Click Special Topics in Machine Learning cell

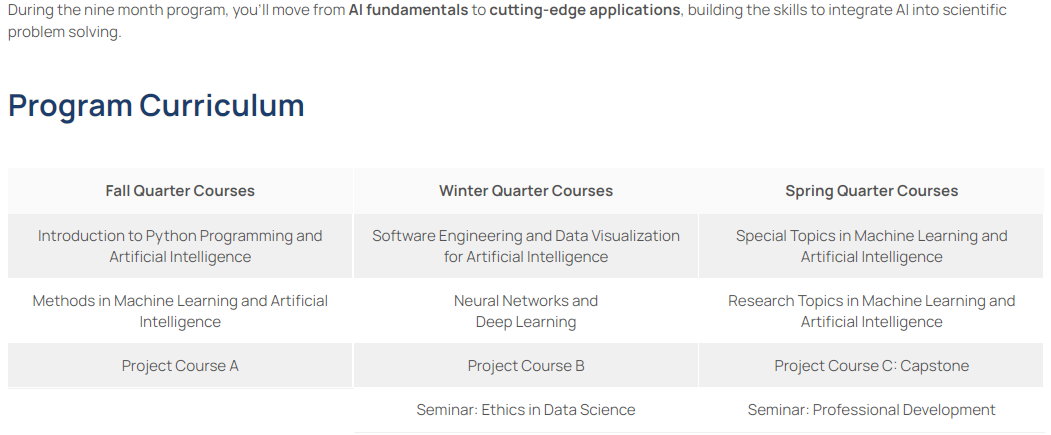pos(871,246)
